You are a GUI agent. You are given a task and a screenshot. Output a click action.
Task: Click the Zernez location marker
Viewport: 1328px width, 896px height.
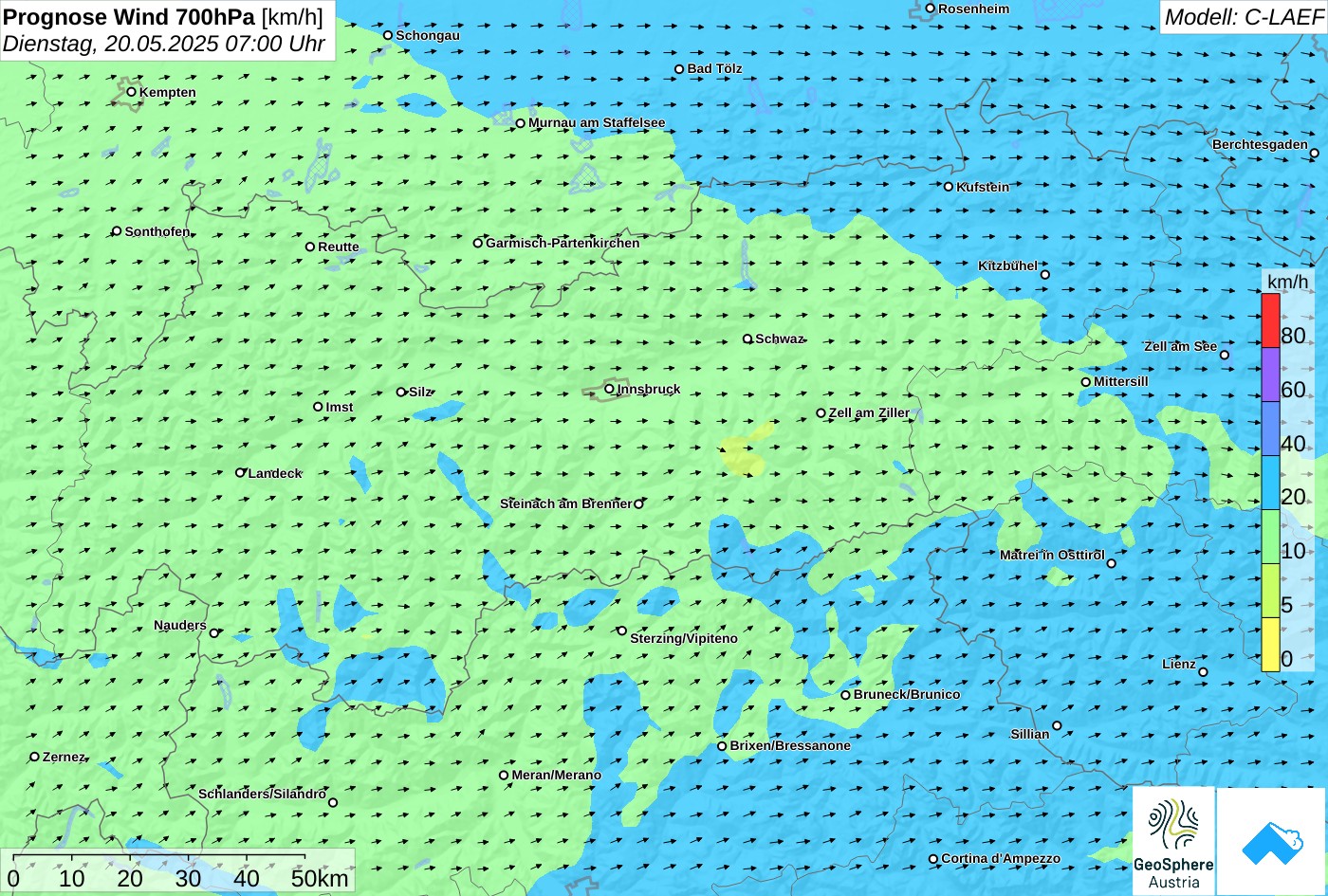coord(35,757)
